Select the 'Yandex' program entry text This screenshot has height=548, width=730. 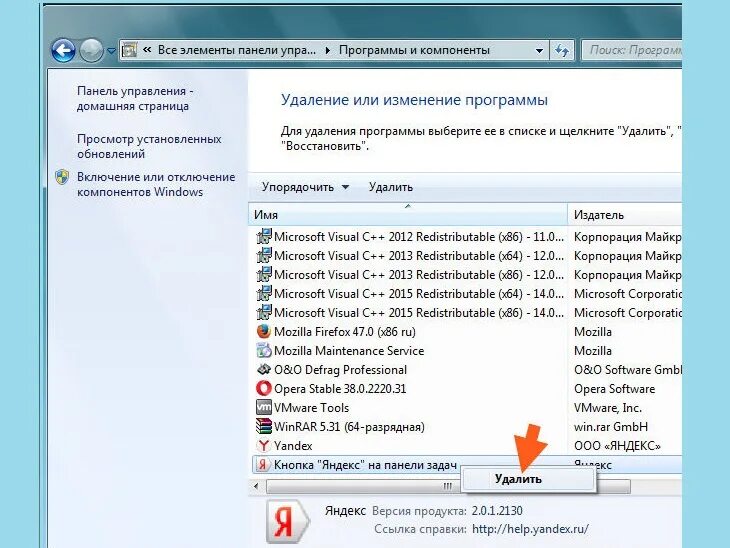coord(293,446)
